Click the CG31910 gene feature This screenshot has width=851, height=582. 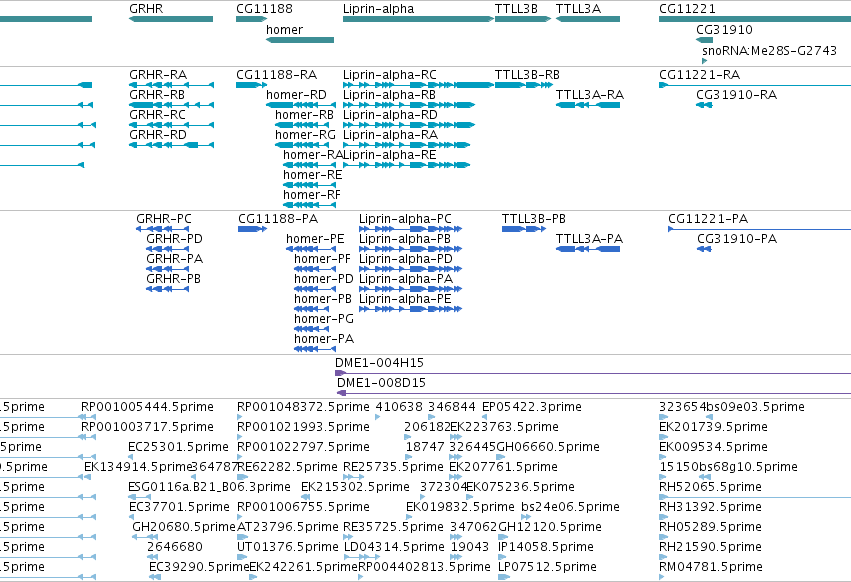(704, 40)
